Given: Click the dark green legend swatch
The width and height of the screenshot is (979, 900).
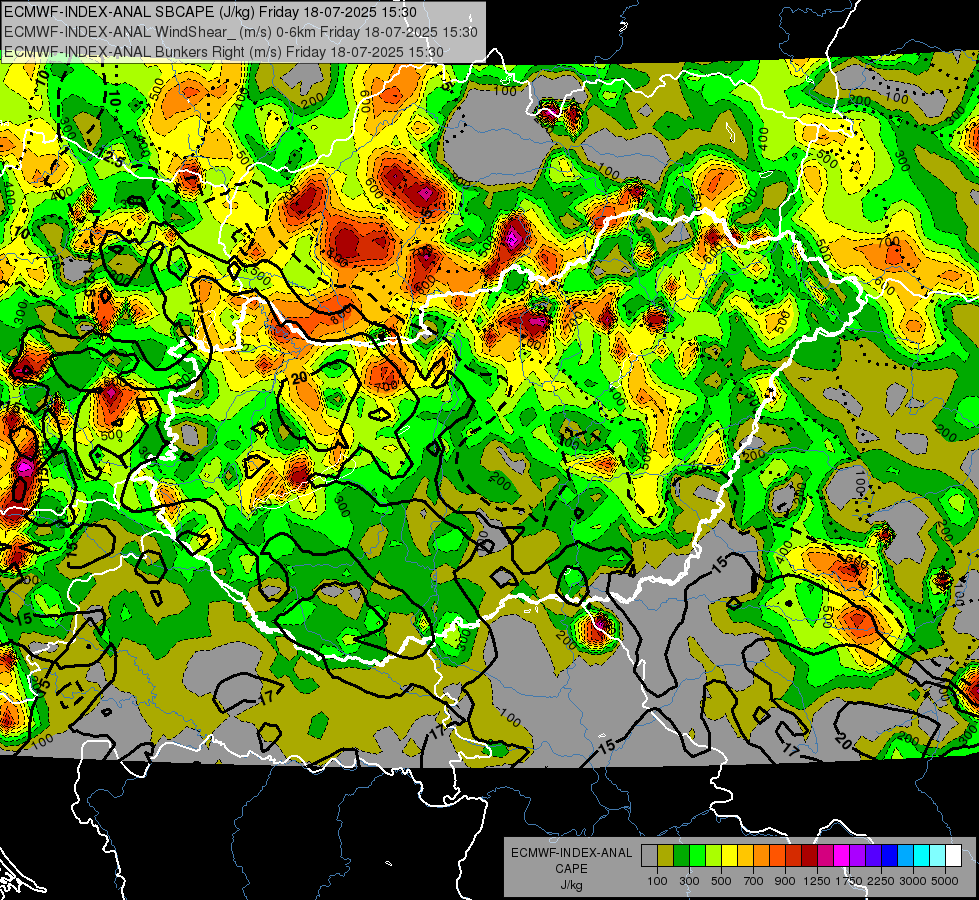Looking at the screenshot, I should click(681, 856).
